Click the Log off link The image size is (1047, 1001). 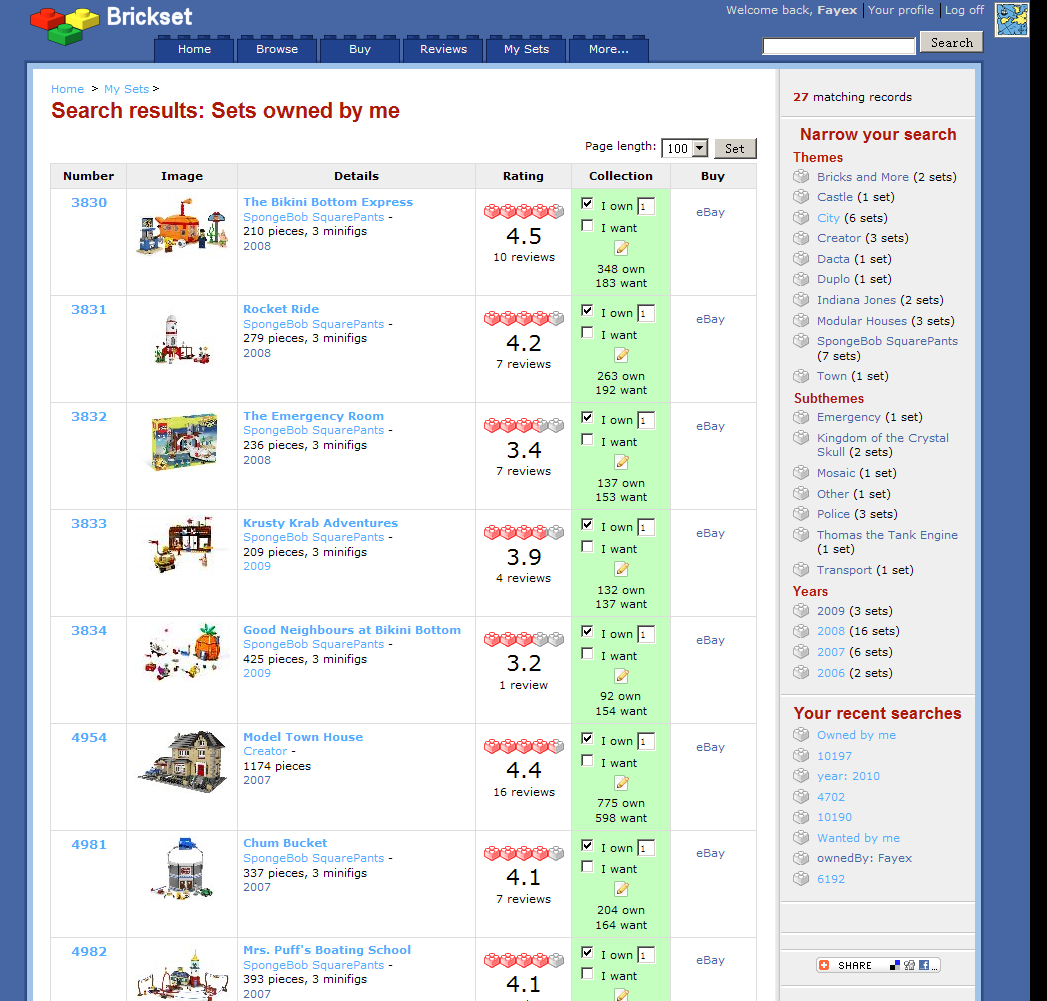click(964, 10)
